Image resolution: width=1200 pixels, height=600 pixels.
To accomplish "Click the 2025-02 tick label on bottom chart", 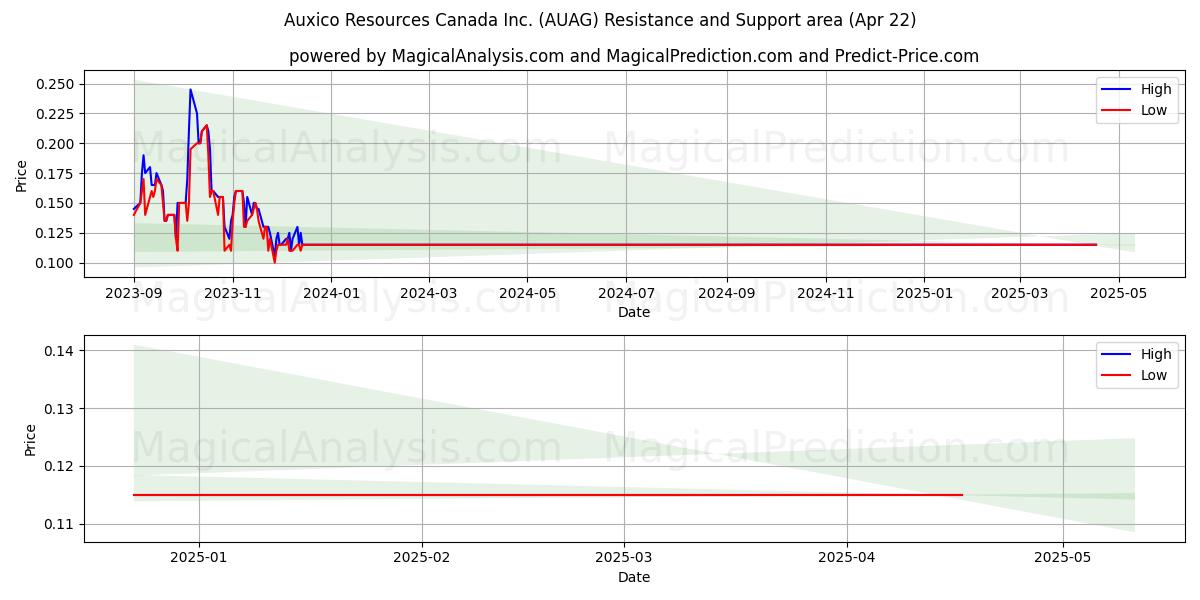I will tap(422, 558).
